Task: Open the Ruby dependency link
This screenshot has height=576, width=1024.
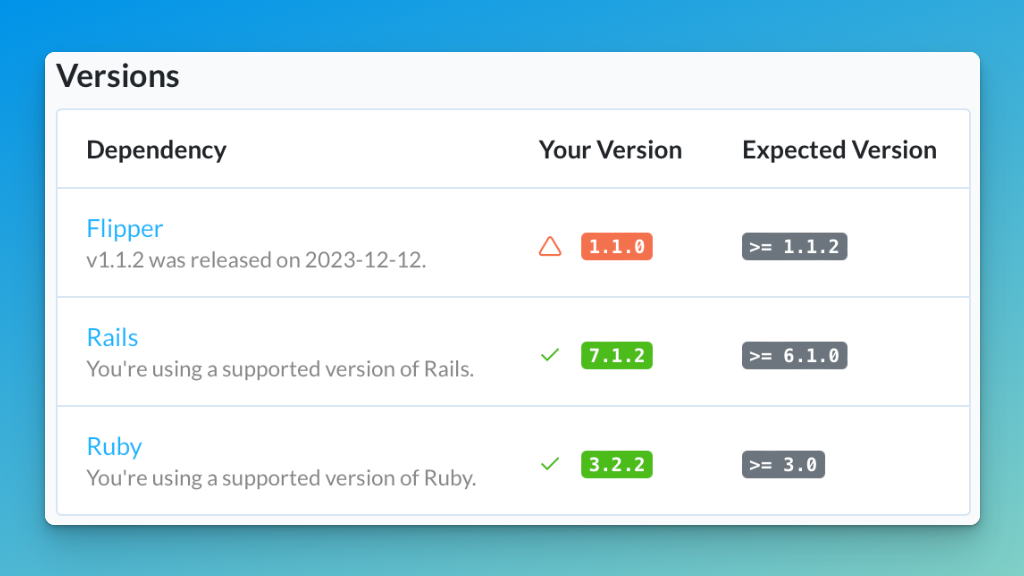Action: click(114, 447)
